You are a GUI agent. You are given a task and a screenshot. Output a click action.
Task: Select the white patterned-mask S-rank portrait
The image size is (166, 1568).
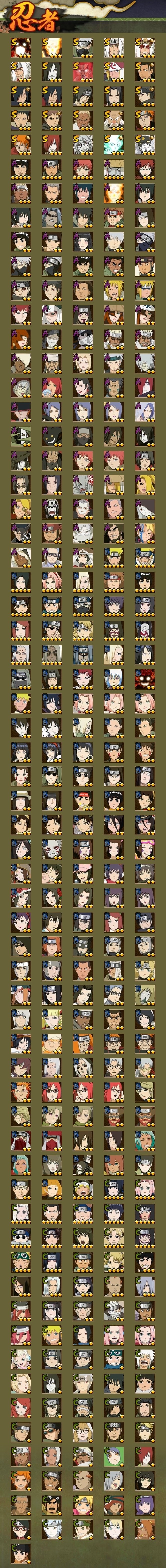[x=145, y=145]
